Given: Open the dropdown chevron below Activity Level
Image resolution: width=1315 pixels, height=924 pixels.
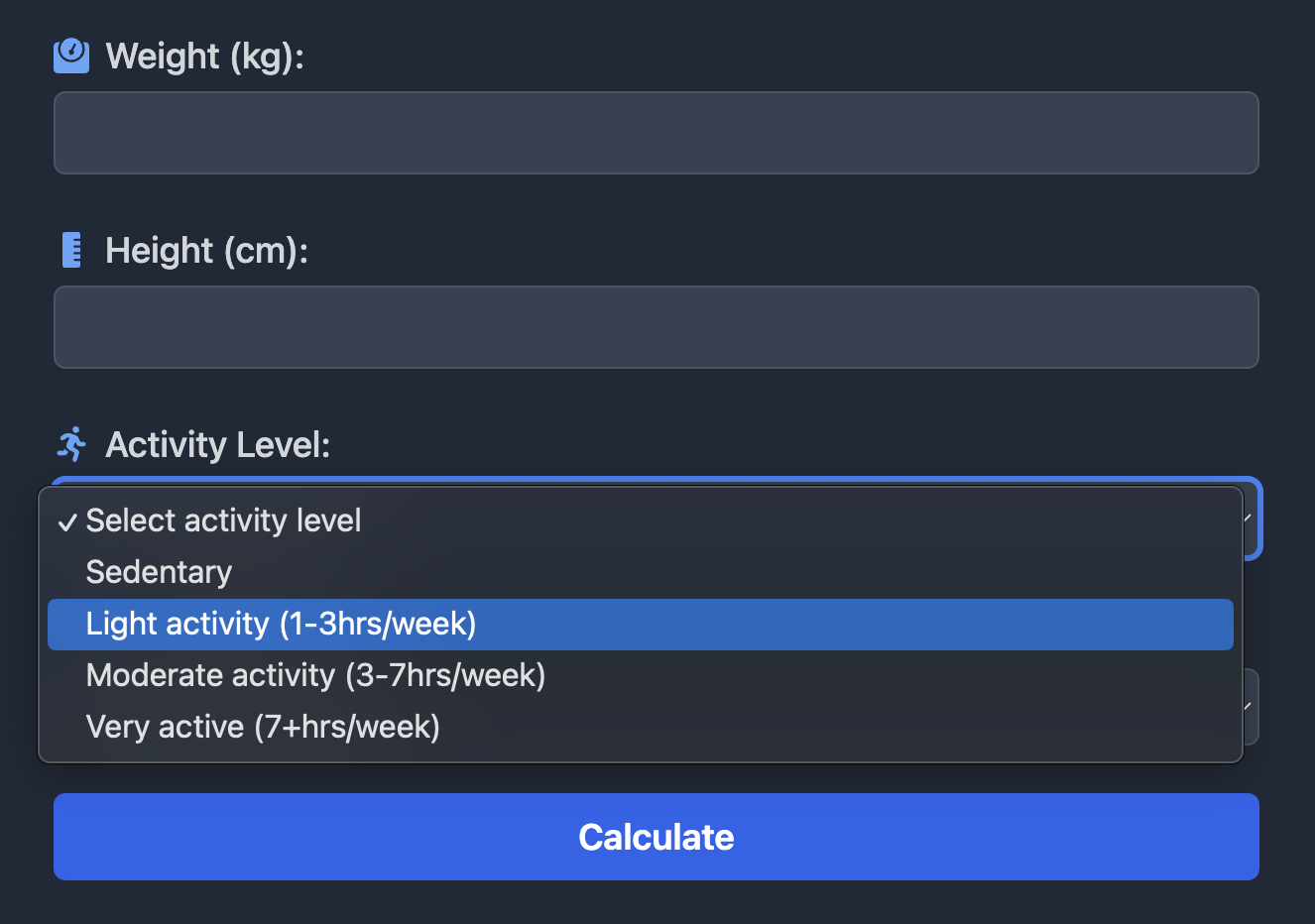Looking at the screenshot, I should (x=1248, y=706).
